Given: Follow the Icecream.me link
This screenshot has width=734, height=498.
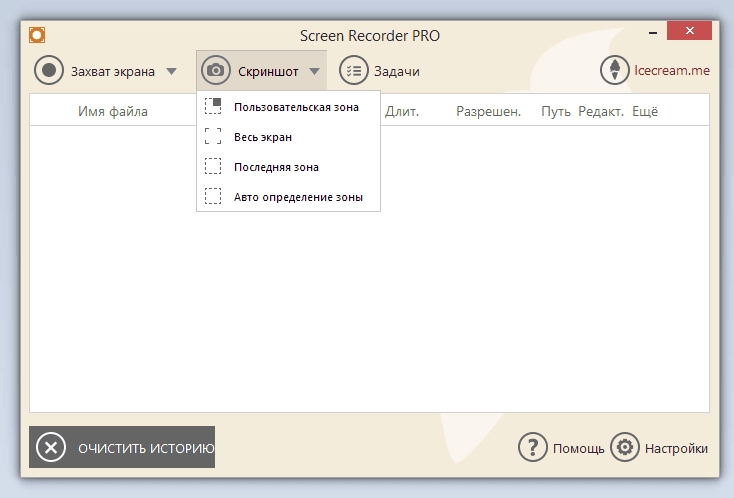Looking at the screenshot, I should point(672,70).
